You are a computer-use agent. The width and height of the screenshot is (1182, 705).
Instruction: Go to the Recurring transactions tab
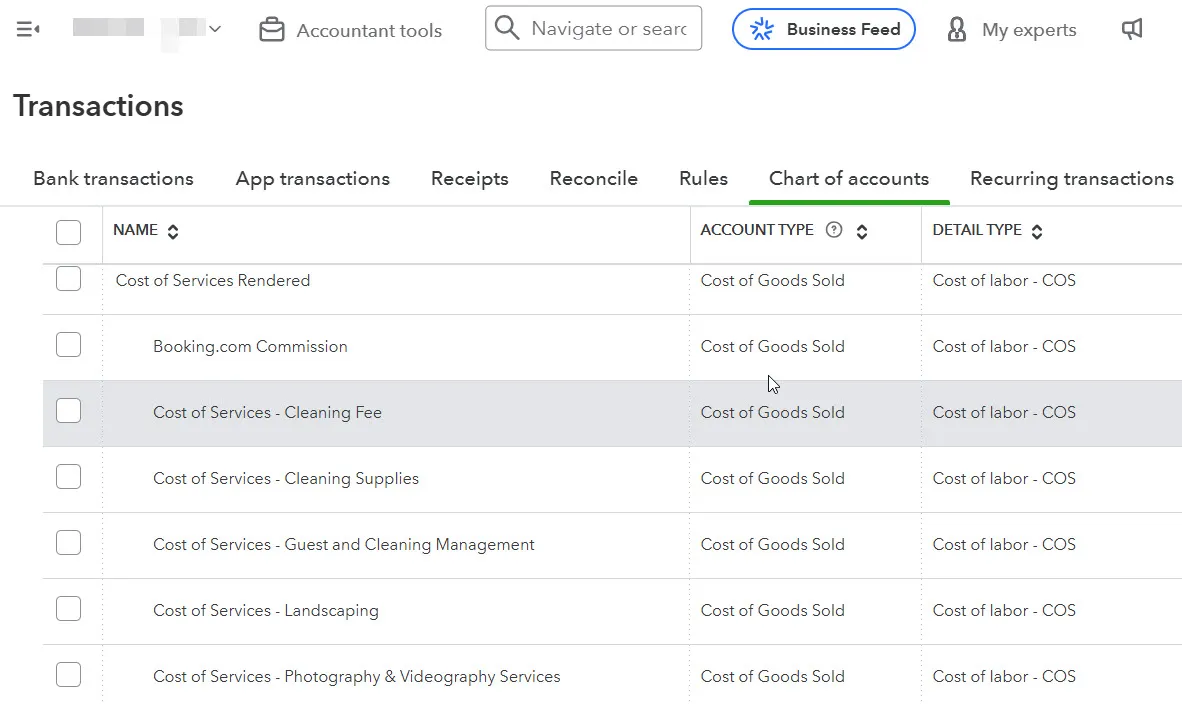pyautogui.click(x=1071, y=179)
